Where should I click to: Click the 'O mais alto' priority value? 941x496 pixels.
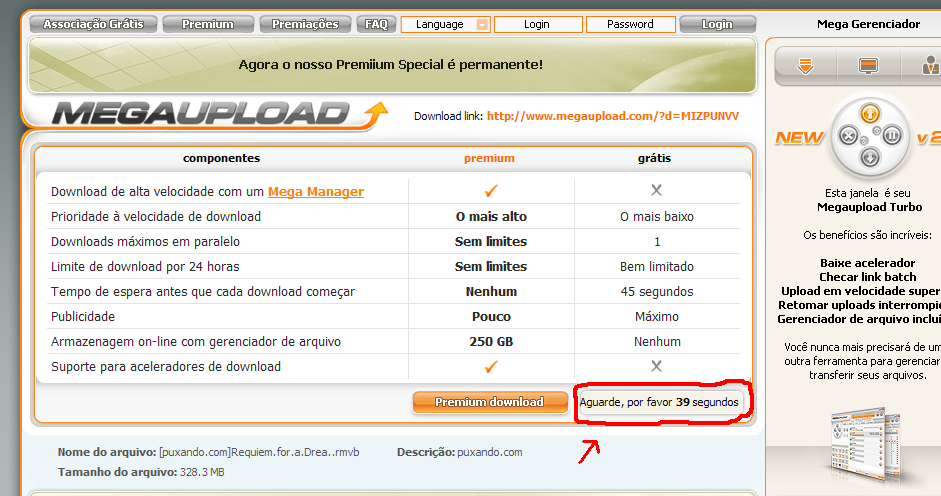(x=491, y=217)
